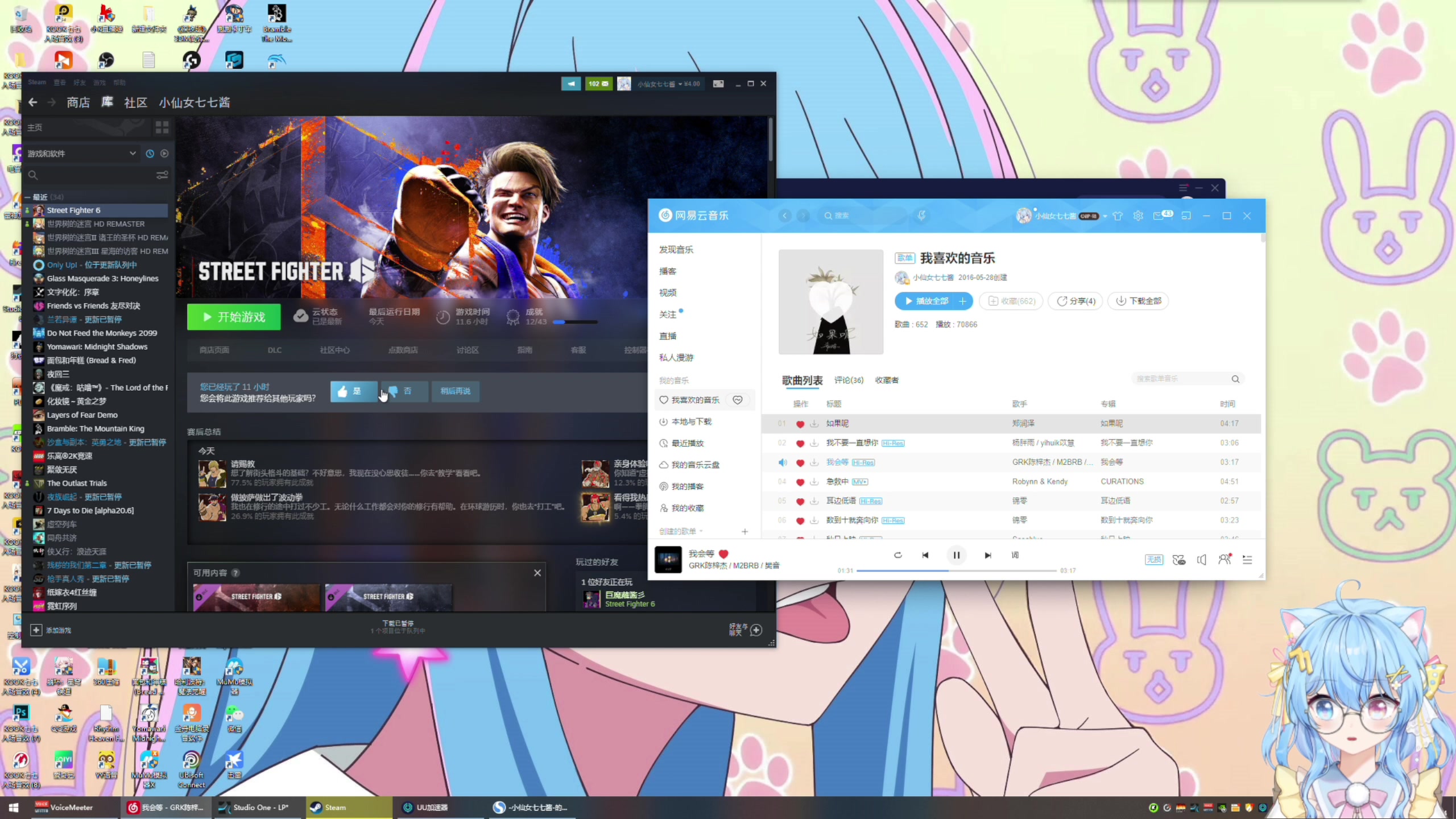Skip to next track in music player

pyautogui.click(x=988, y=555)
